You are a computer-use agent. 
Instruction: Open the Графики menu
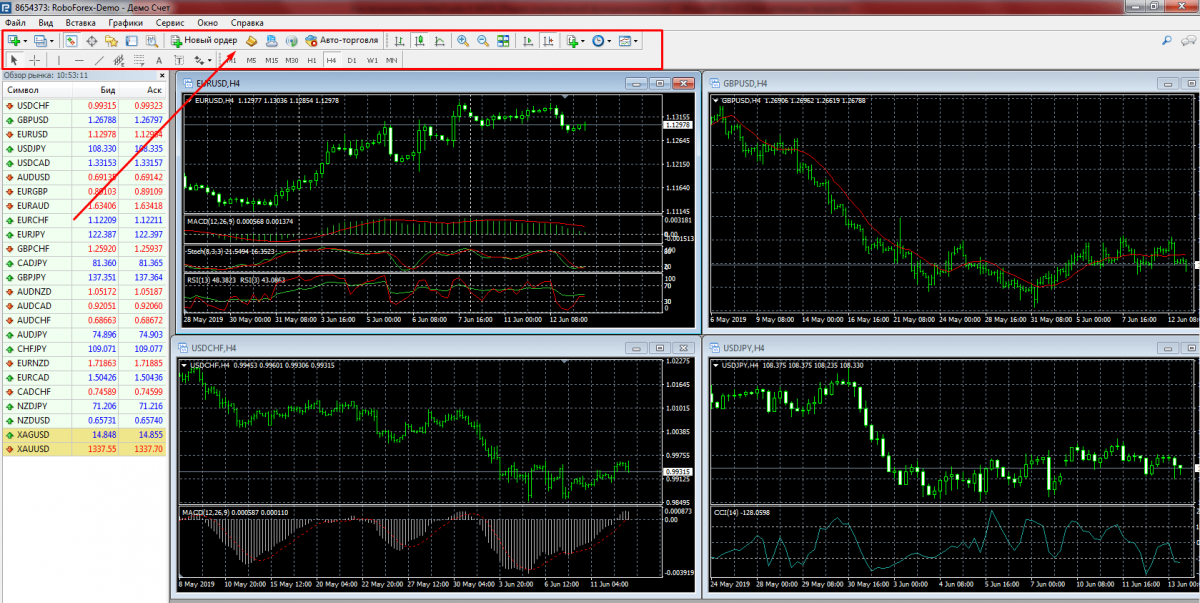click(x=126, y=22)
